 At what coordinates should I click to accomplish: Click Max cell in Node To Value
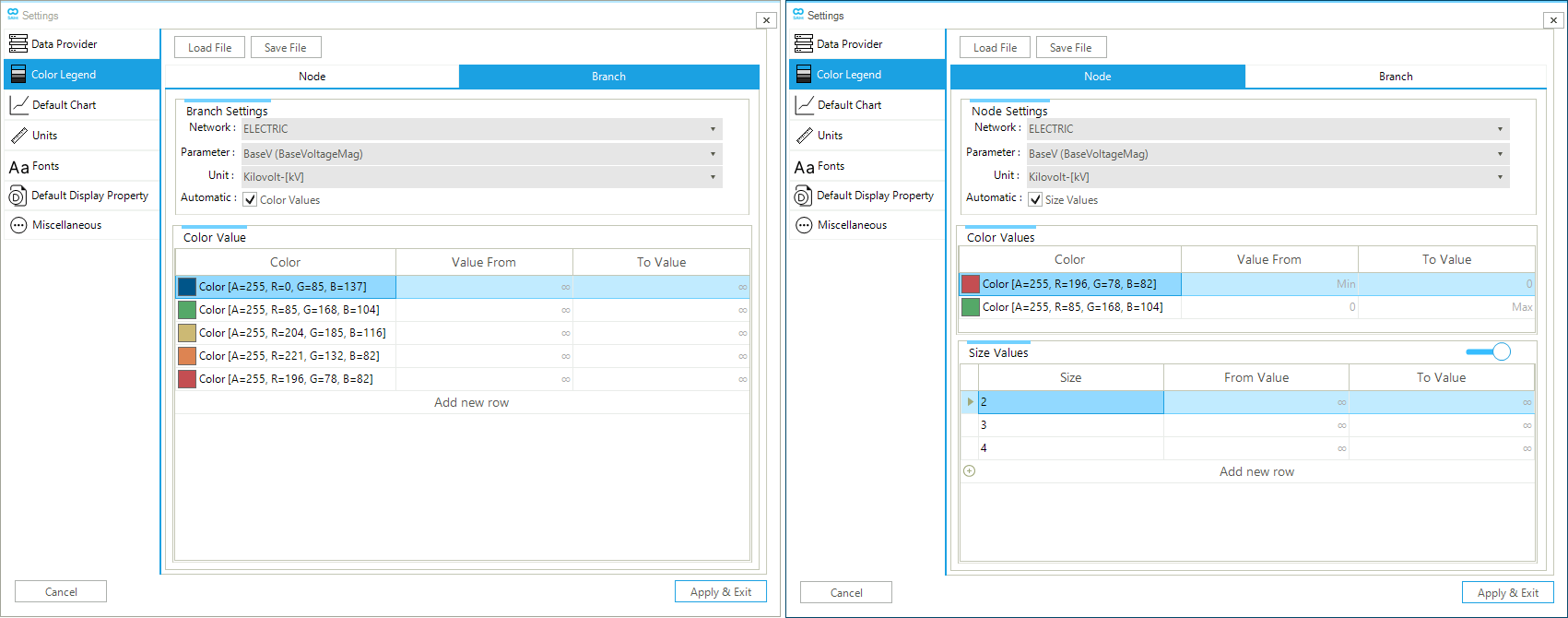click(1446, 307)
